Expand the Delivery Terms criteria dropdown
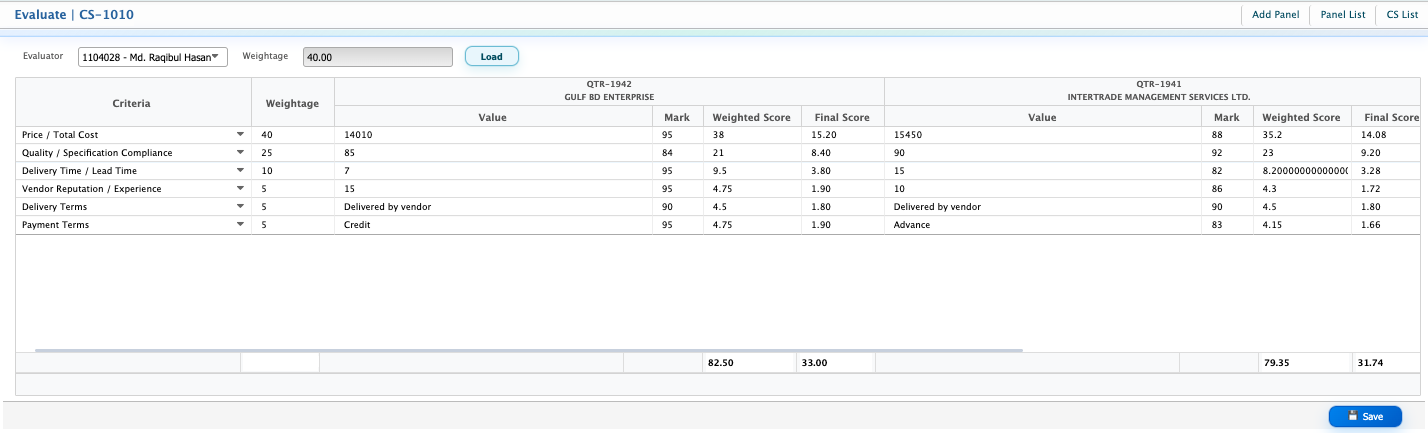 (x=240, y=206)
